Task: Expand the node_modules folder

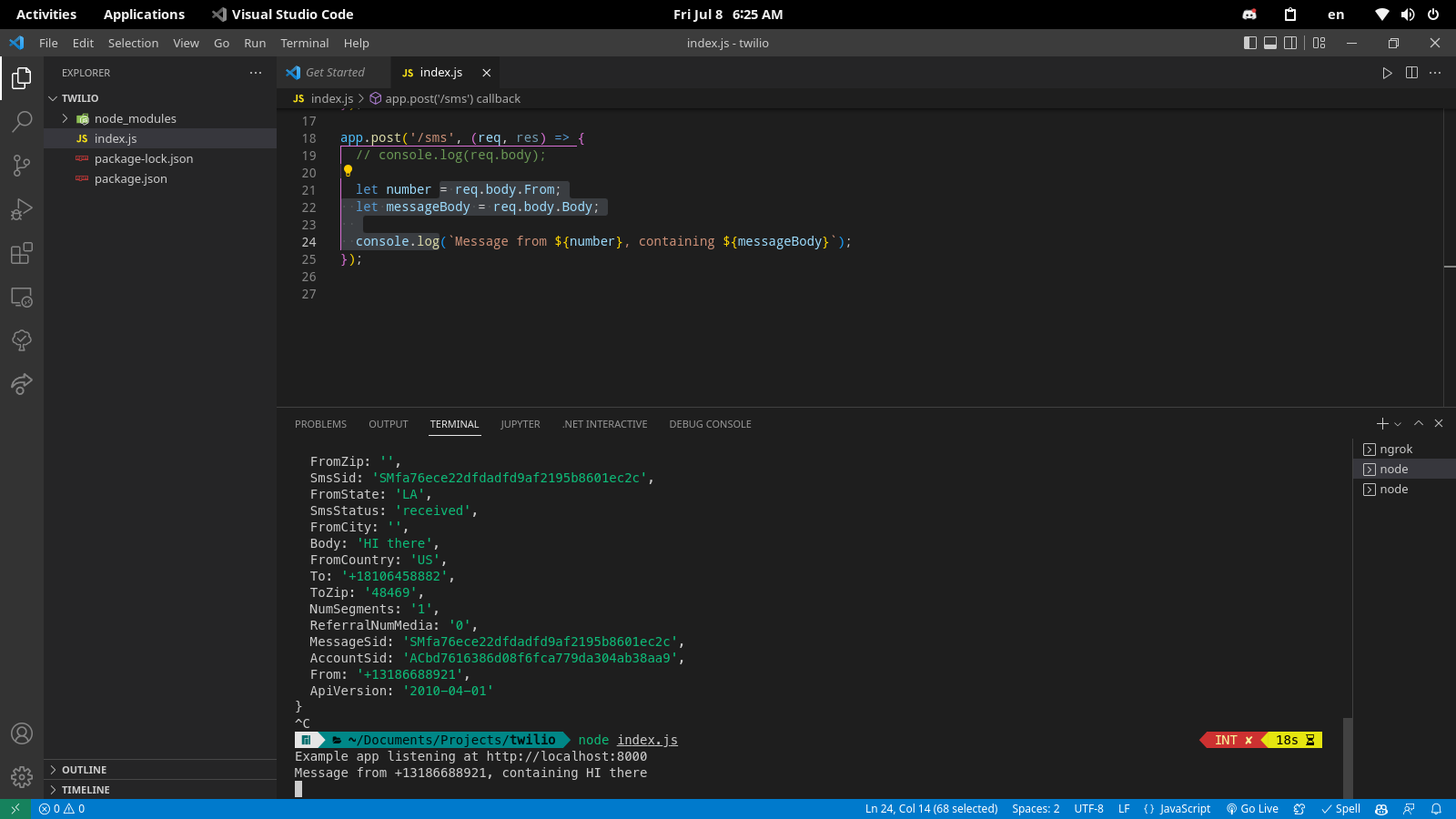Action: (x=135, y=118)
